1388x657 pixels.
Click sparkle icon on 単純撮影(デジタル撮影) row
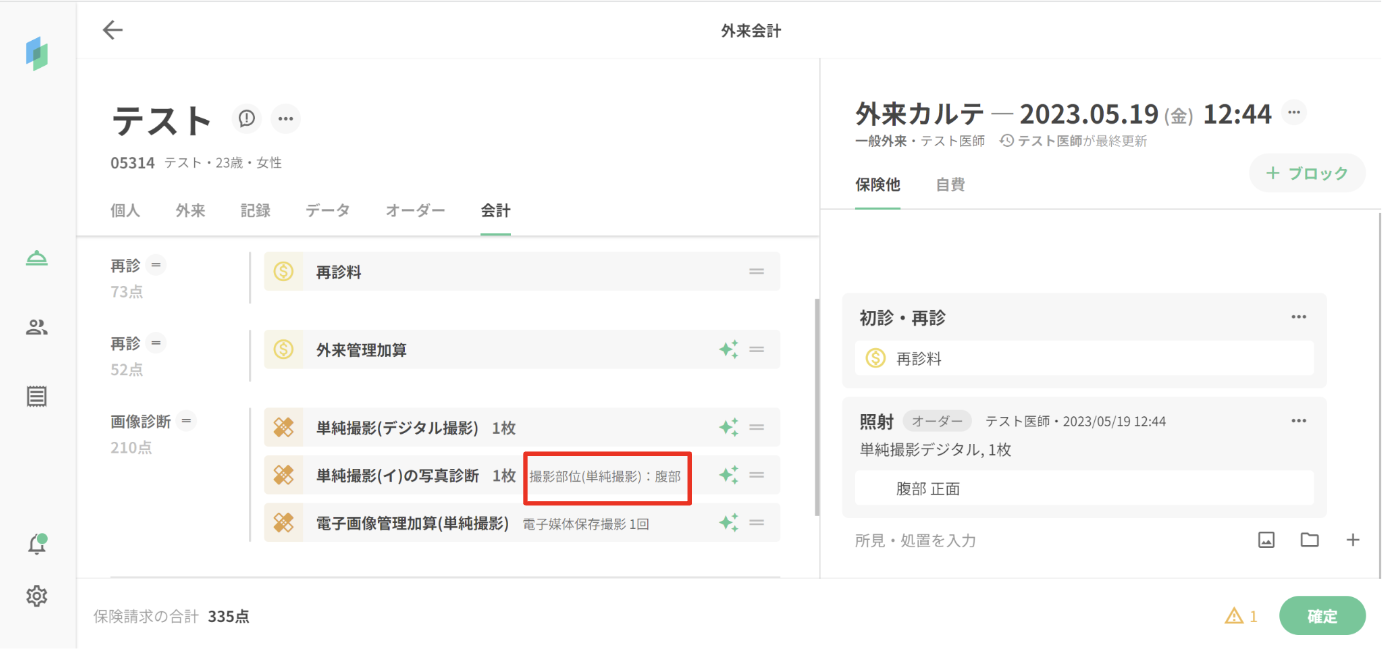[729, 427]
